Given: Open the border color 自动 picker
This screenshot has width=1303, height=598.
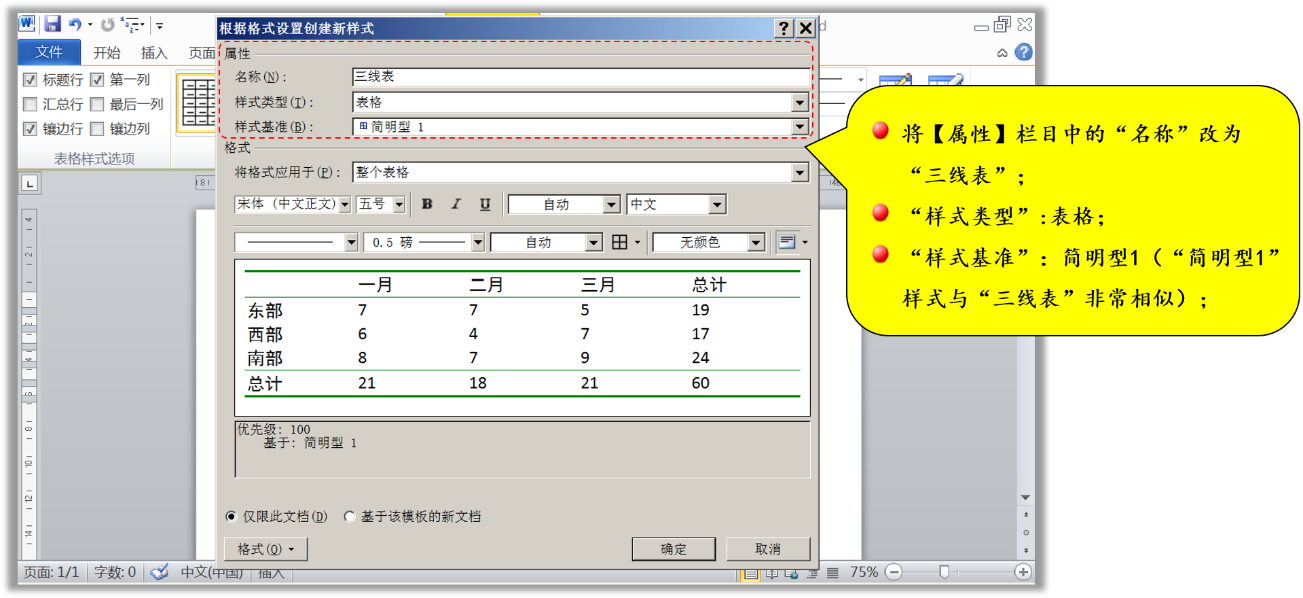Looking at the screenshot, I should [546, 242].
